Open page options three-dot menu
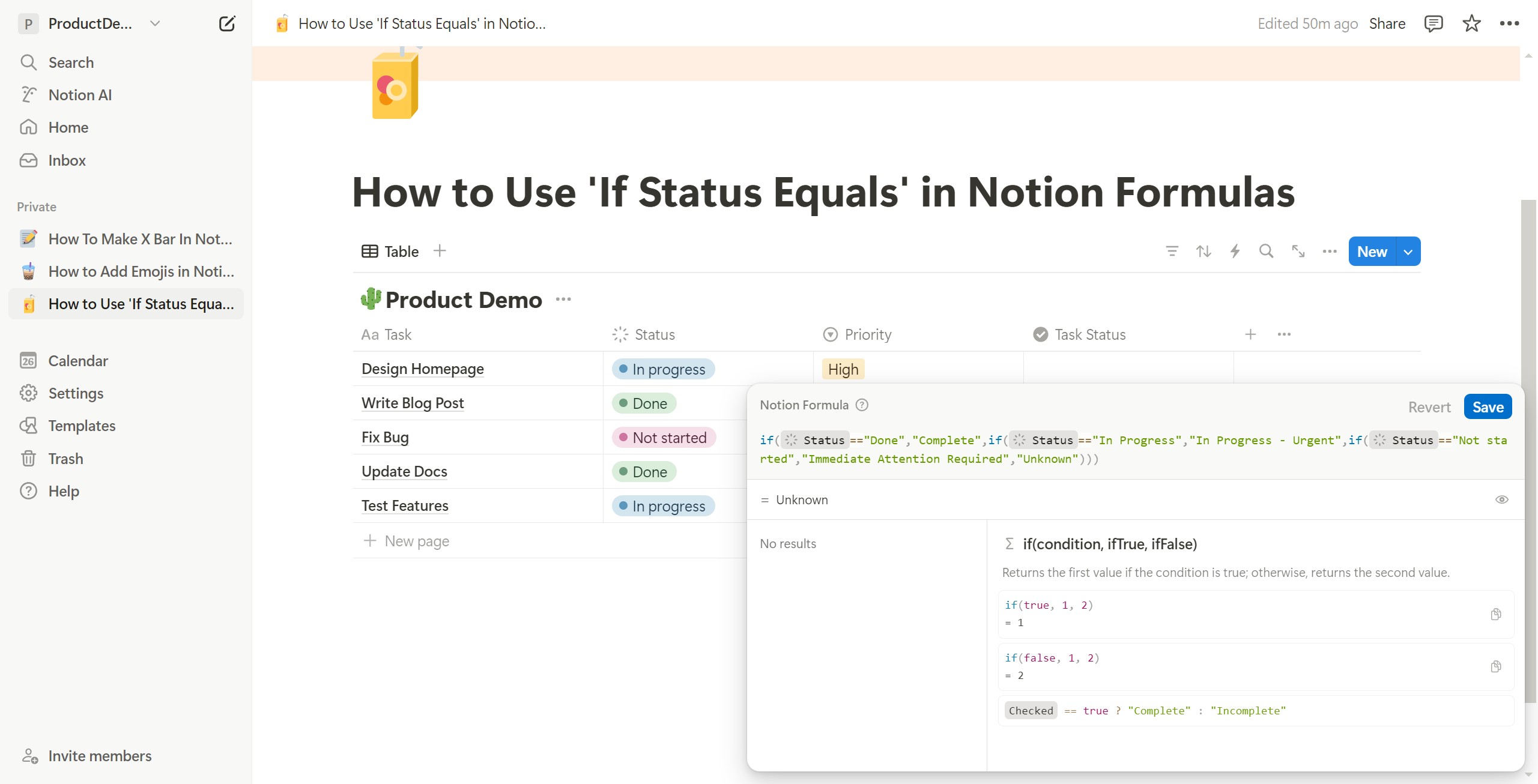 (1509, 23)
